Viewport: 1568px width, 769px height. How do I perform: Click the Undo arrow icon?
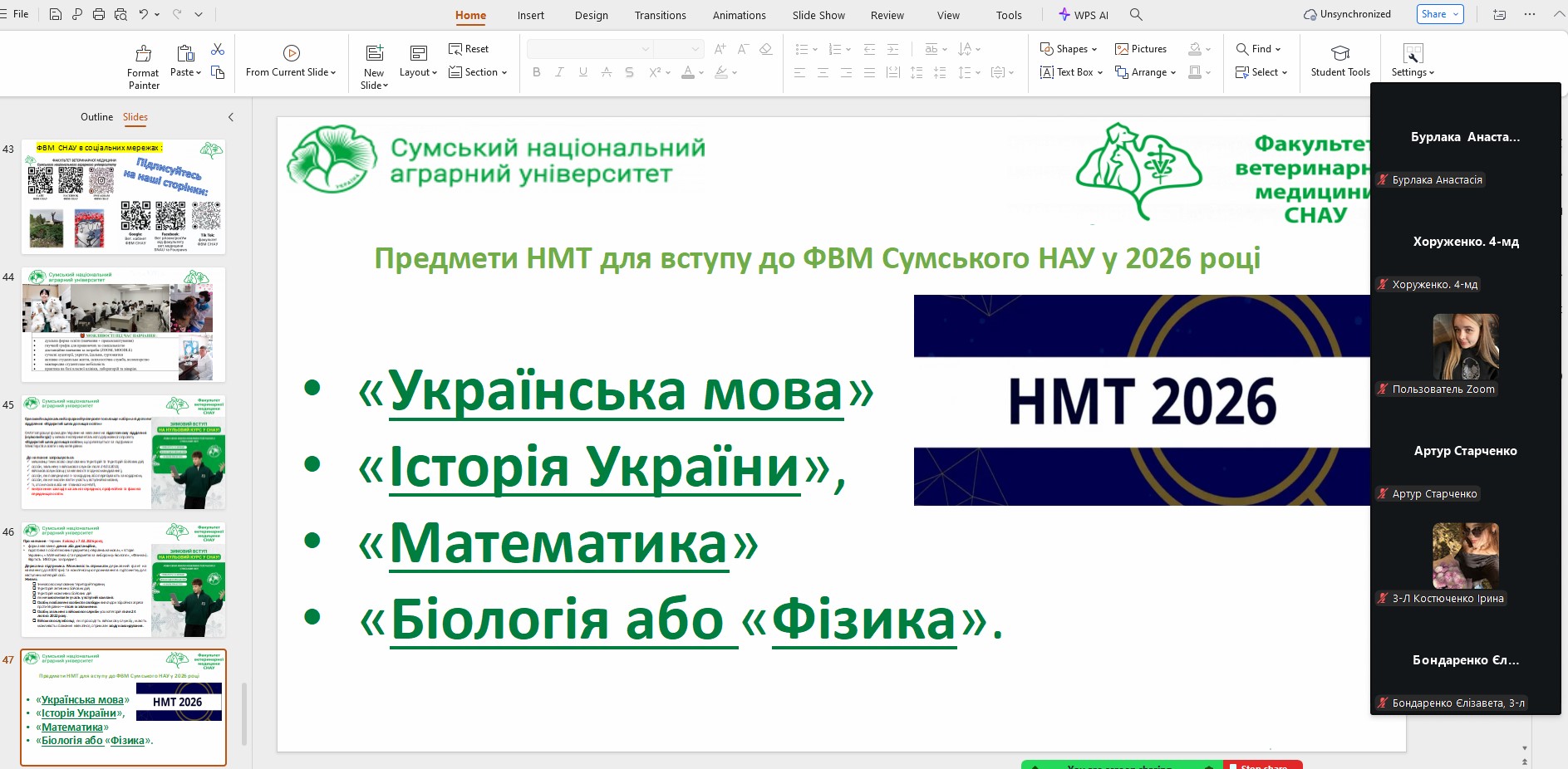pos(144,14)
